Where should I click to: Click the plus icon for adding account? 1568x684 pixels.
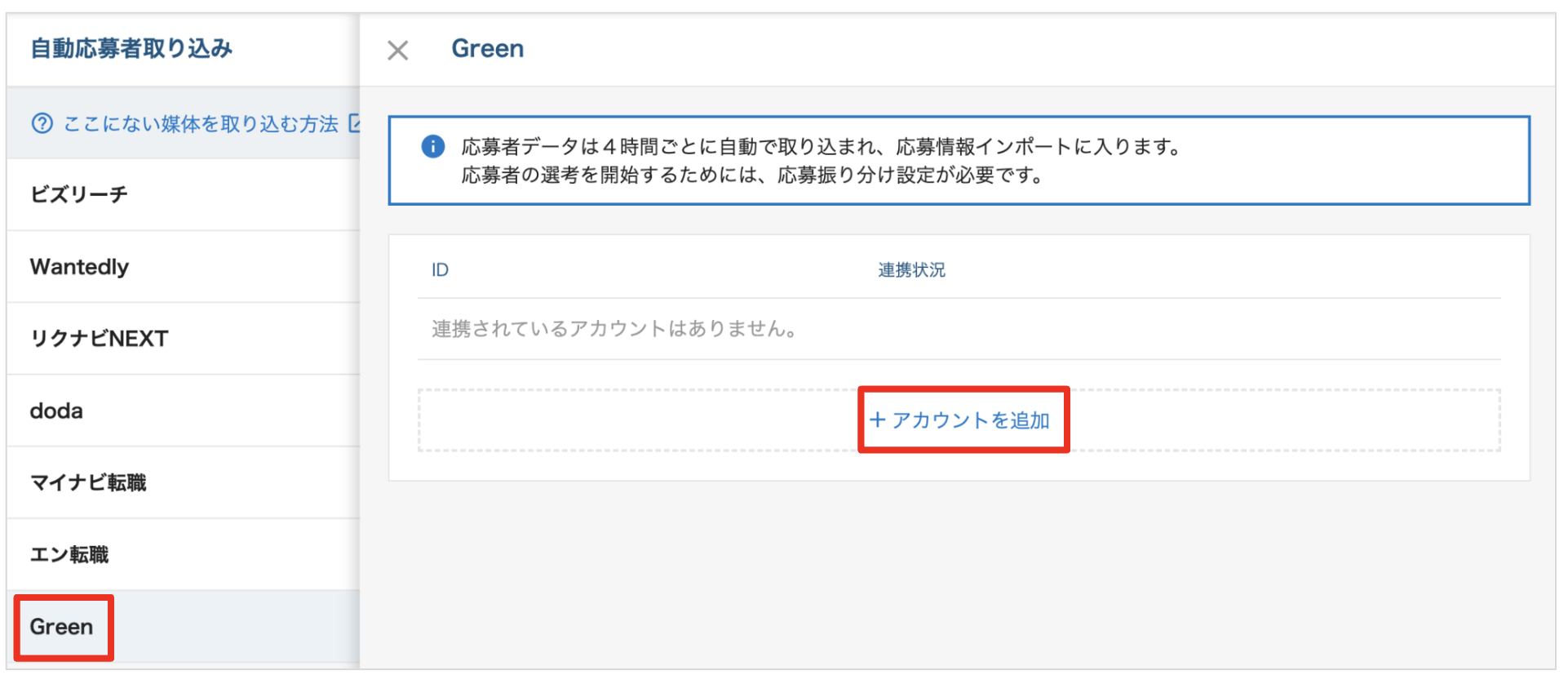click(x=877, y=420)
